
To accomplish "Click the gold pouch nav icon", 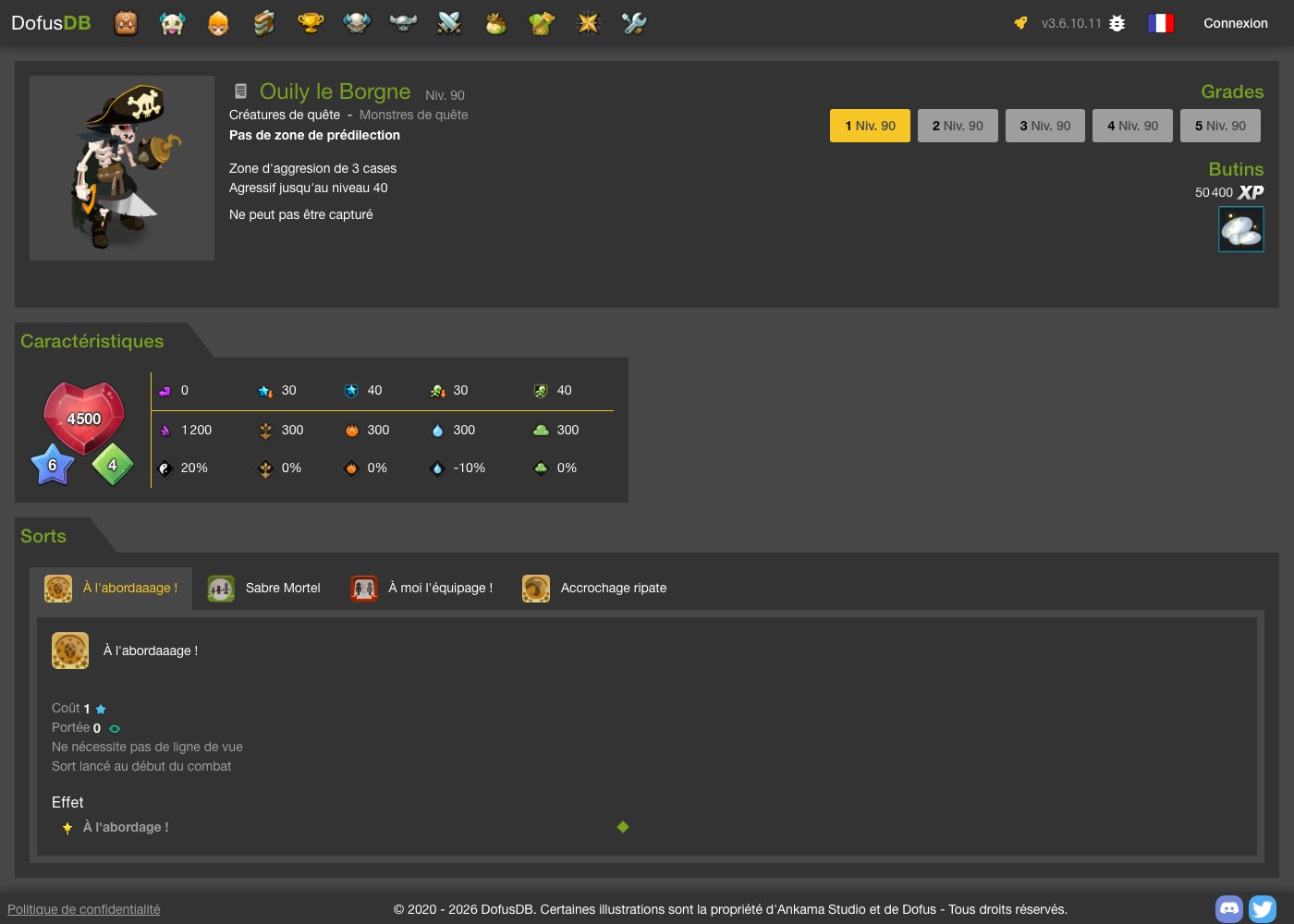I will tap(495, 23).
